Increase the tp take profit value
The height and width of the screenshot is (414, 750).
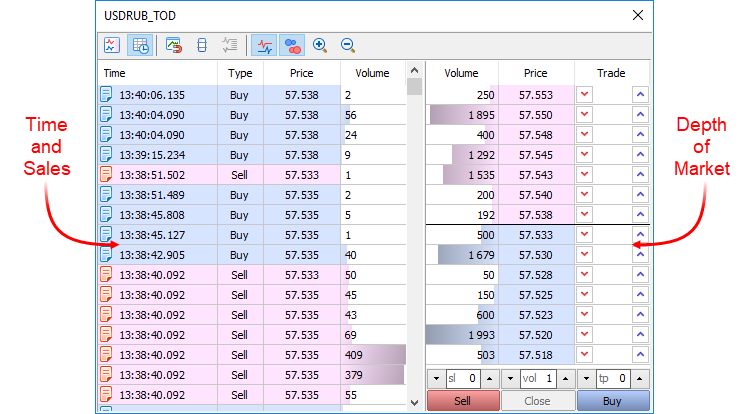(640, 379)
